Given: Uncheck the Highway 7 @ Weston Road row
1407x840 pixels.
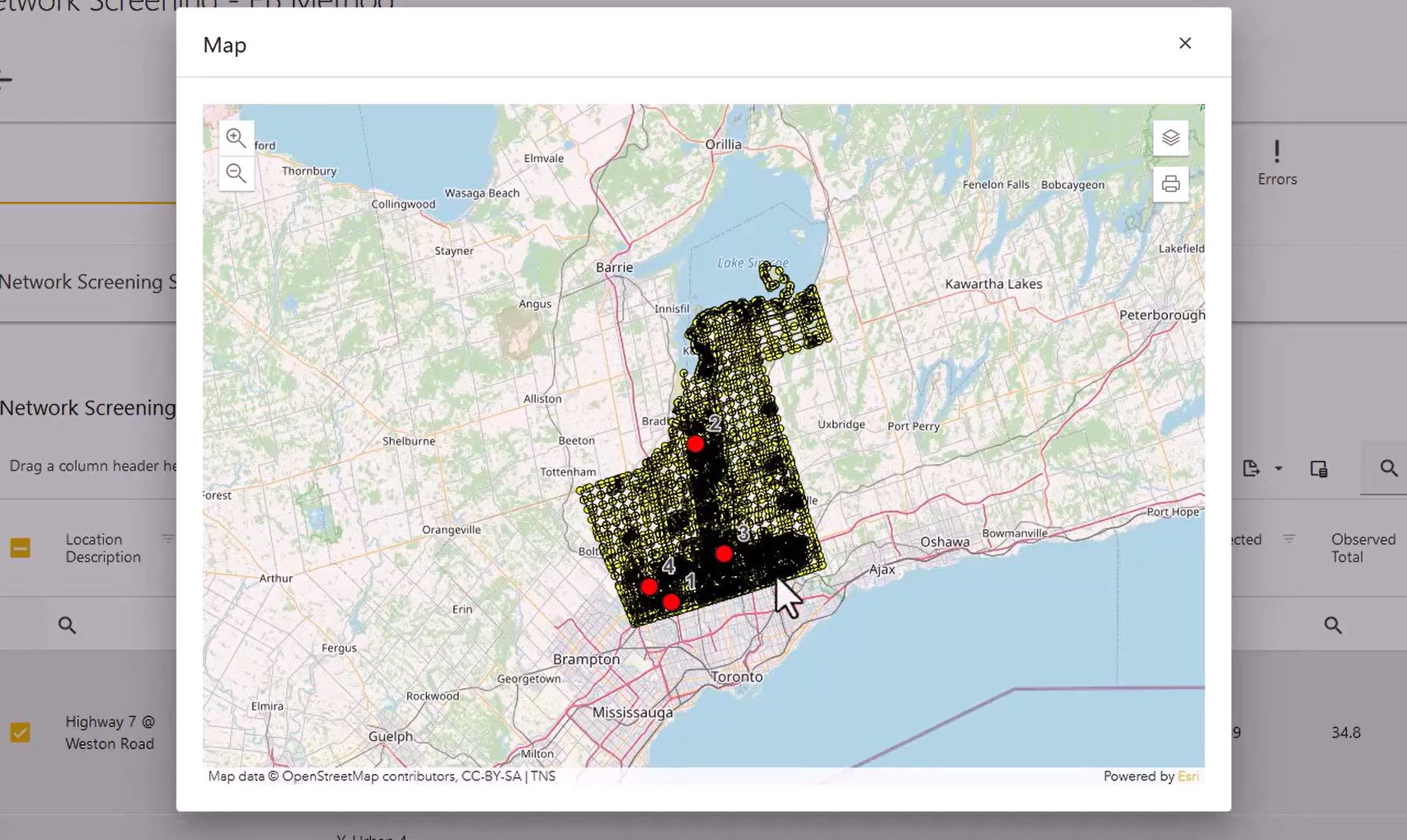Looking at the screenshot, I should coord(21,732).
